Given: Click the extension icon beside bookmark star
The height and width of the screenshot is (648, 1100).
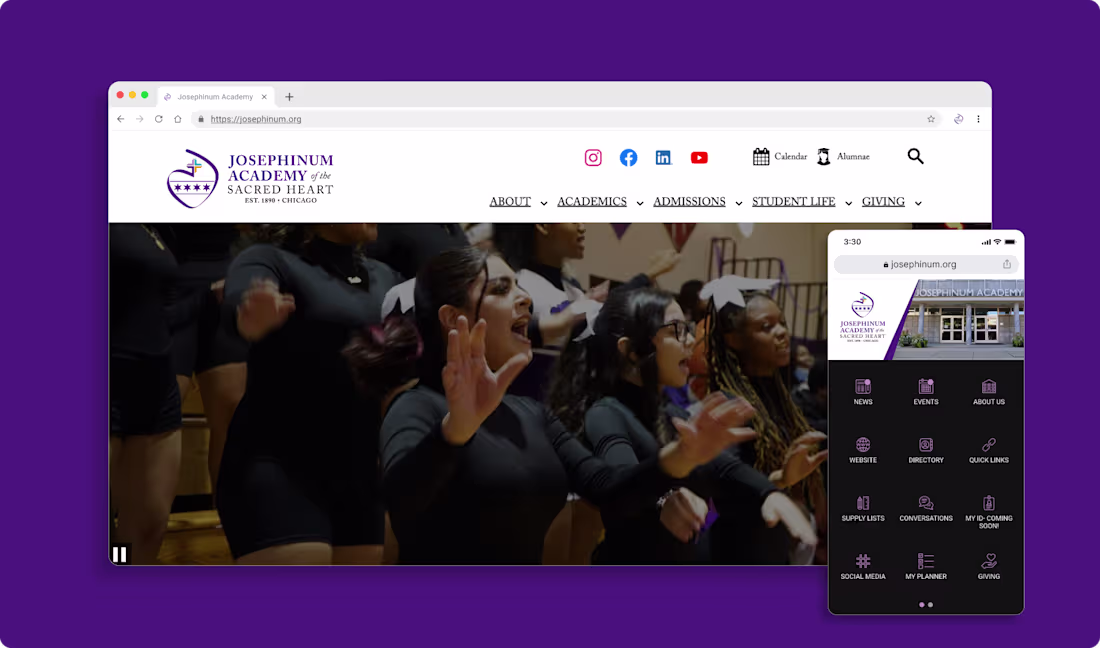Looking at the screenshot, I should click(958, 119).
